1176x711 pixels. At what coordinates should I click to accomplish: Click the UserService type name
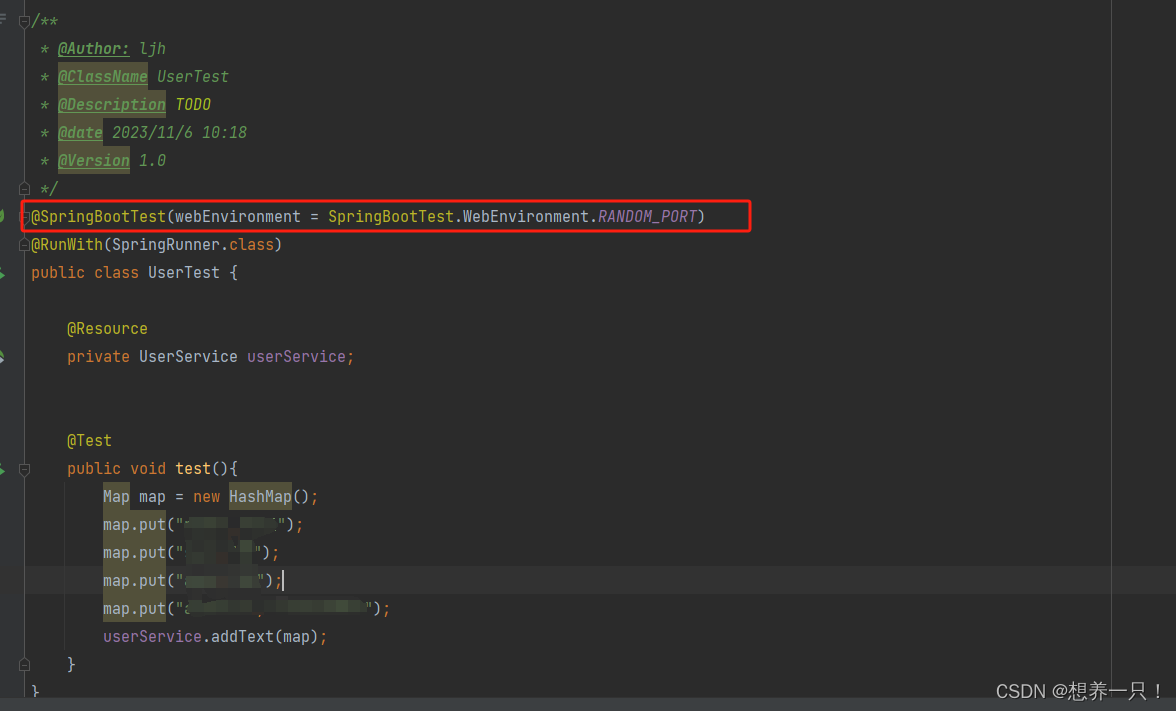[x=188, y=357]
